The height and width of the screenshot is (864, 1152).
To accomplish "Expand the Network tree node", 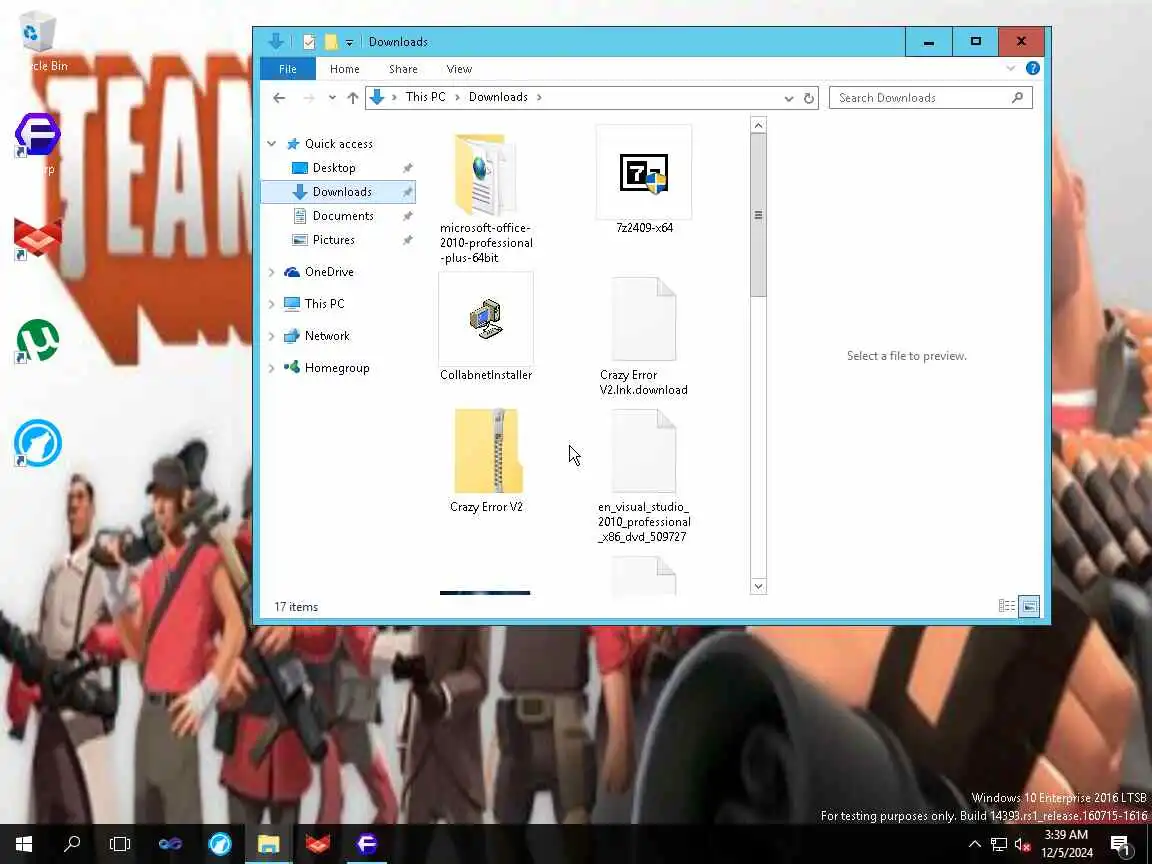I will pyautogui.click(x=272, y=336).
